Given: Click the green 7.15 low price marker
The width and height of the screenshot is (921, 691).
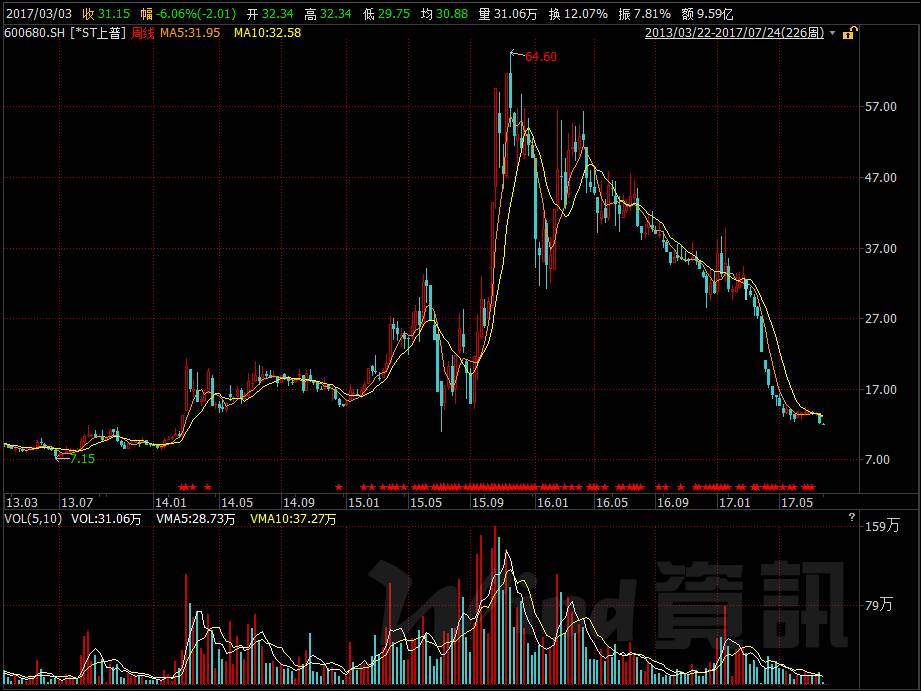Looking at the screenshot, I should (80, 460).
